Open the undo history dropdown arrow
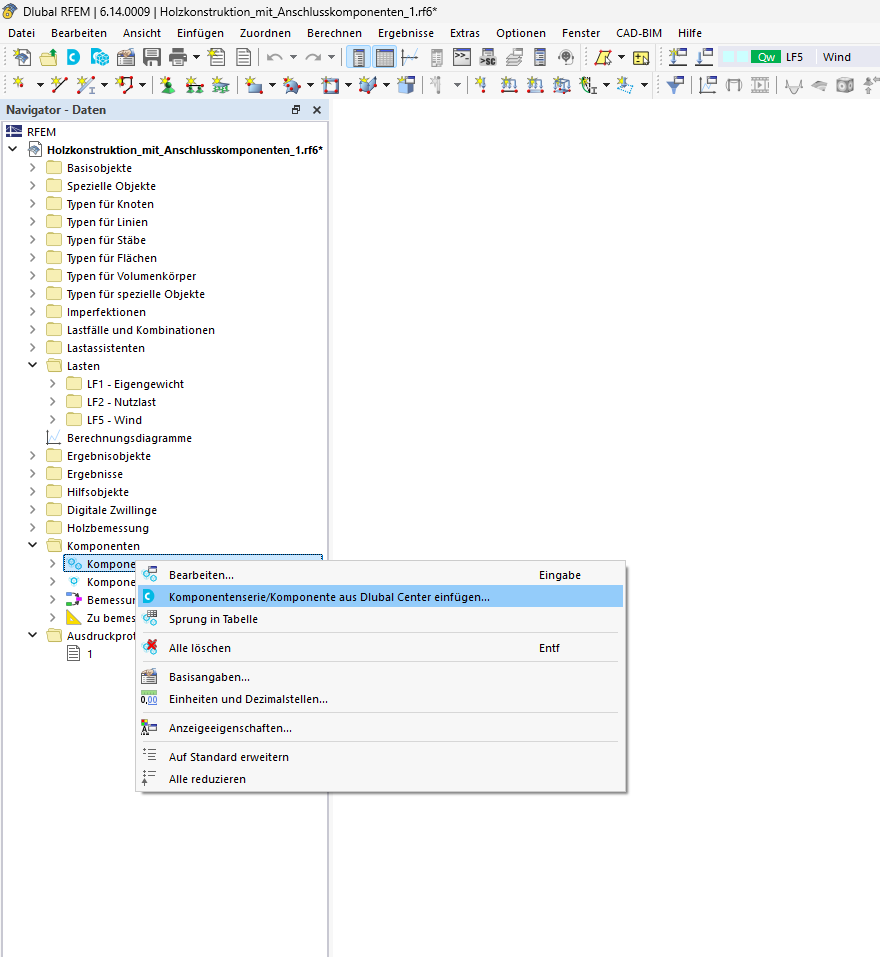880x957 pixels. click(x=293, y=57)
